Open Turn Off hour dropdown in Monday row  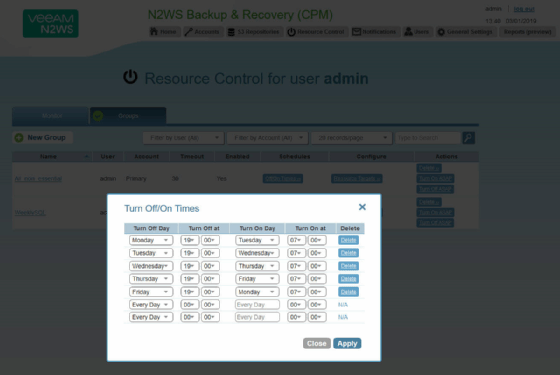(189, 240)
